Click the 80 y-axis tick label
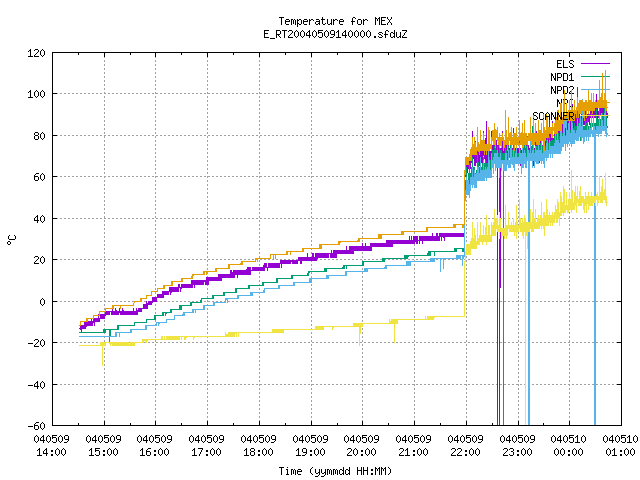 [39, 136]
